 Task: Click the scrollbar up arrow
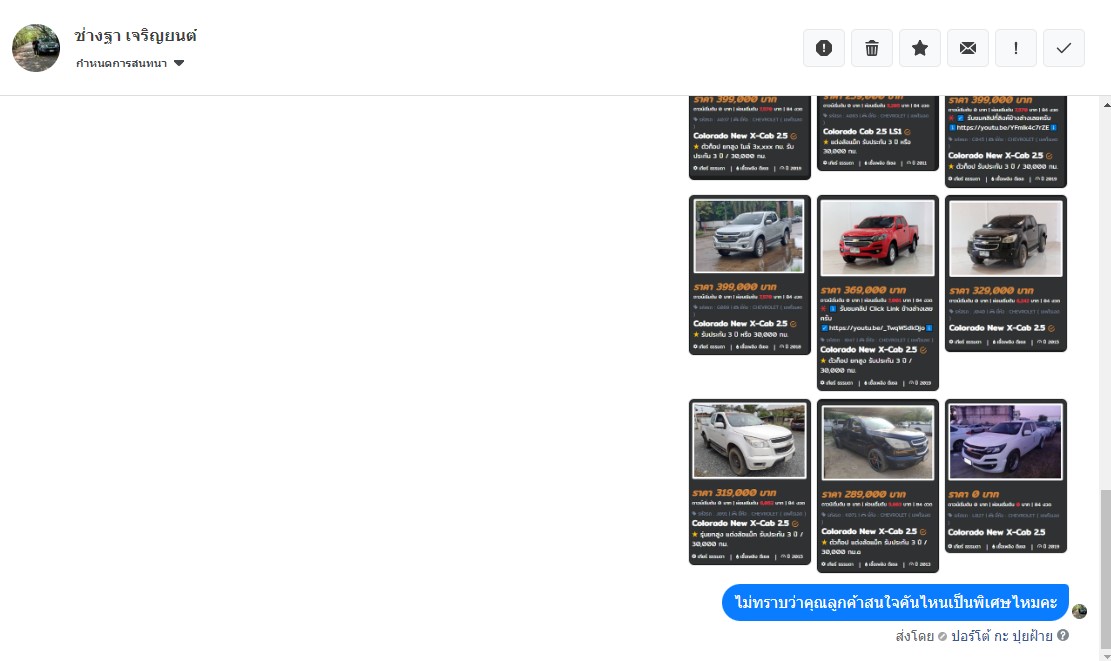point(1104,104)
